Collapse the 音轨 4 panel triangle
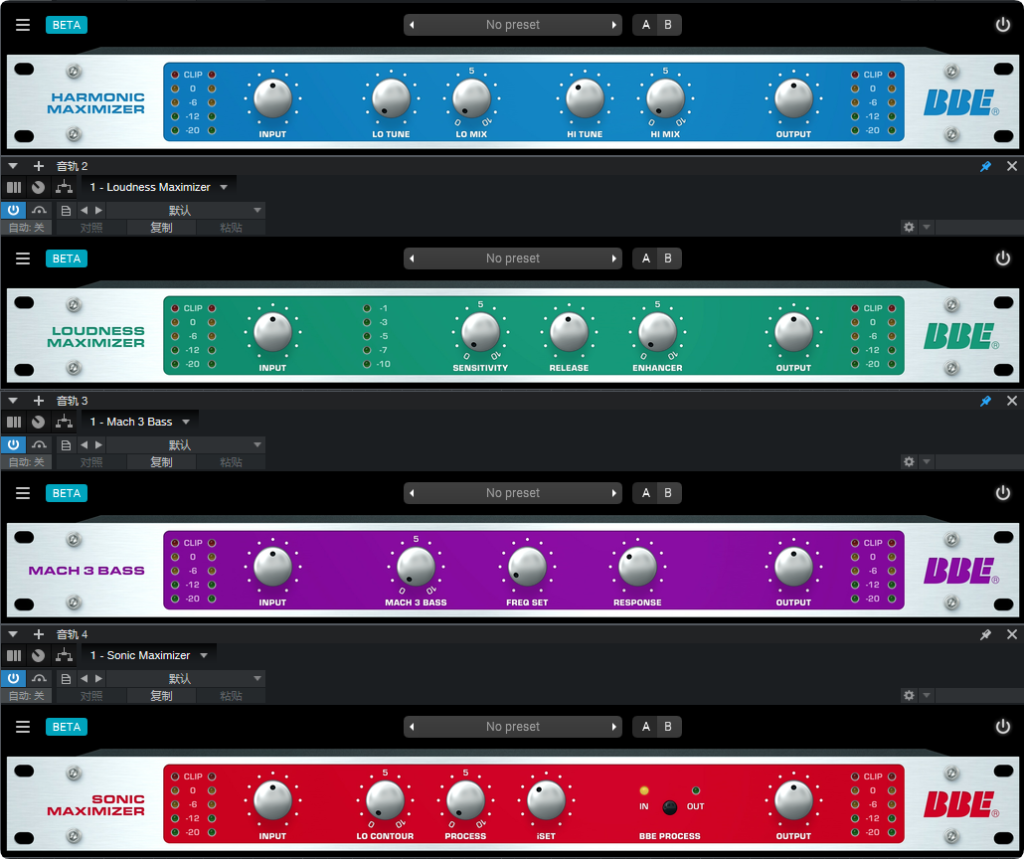 click(x=13, y=634)
